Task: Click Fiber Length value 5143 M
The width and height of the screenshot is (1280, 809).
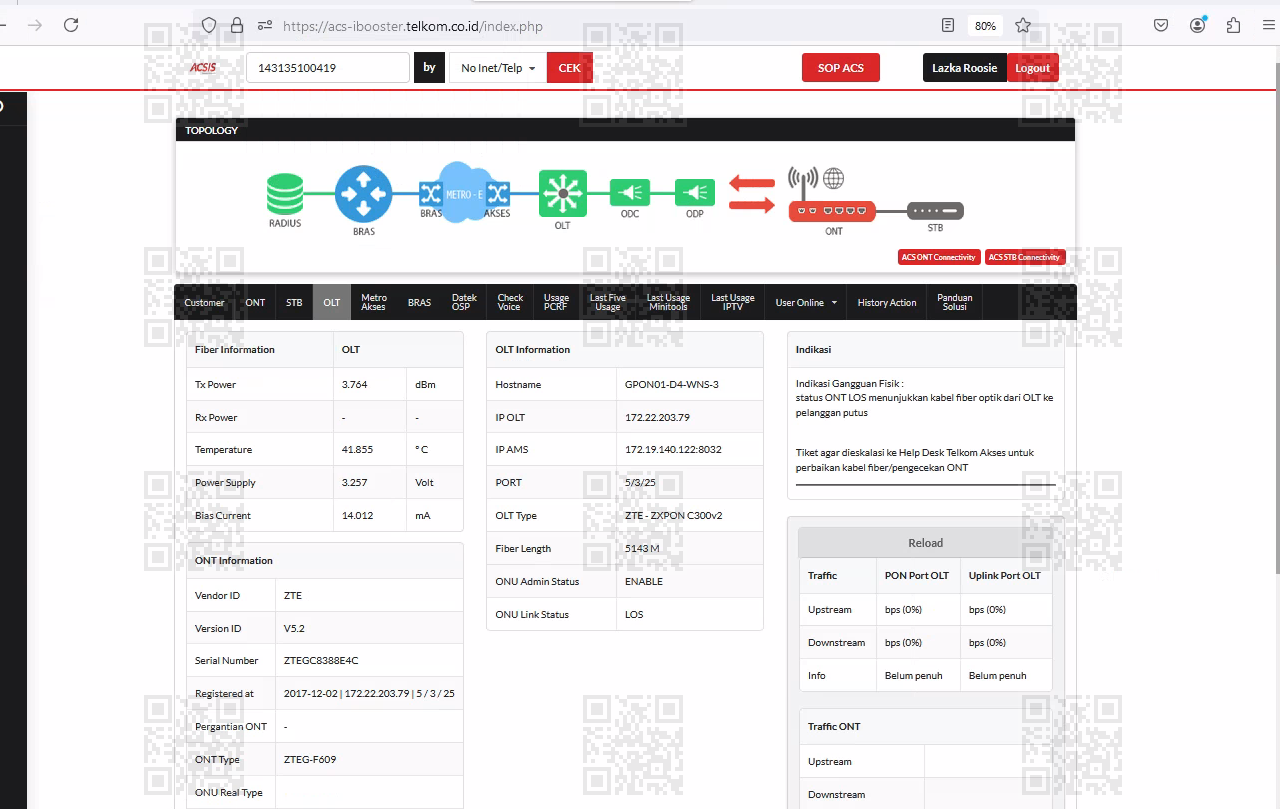Action: [642, 549]
